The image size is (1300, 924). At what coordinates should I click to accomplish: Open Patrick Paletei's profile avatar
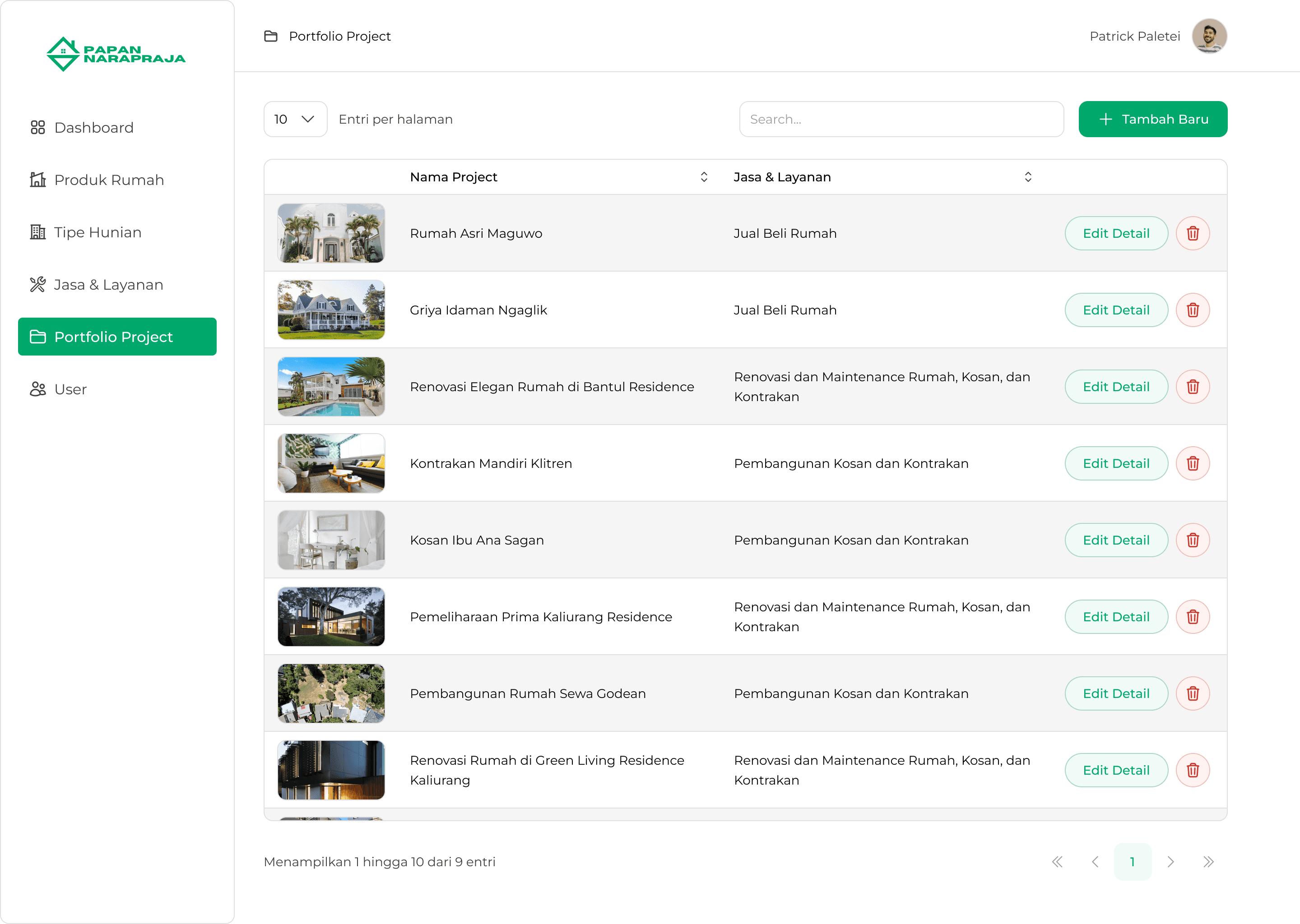(x=1209, y=36)
